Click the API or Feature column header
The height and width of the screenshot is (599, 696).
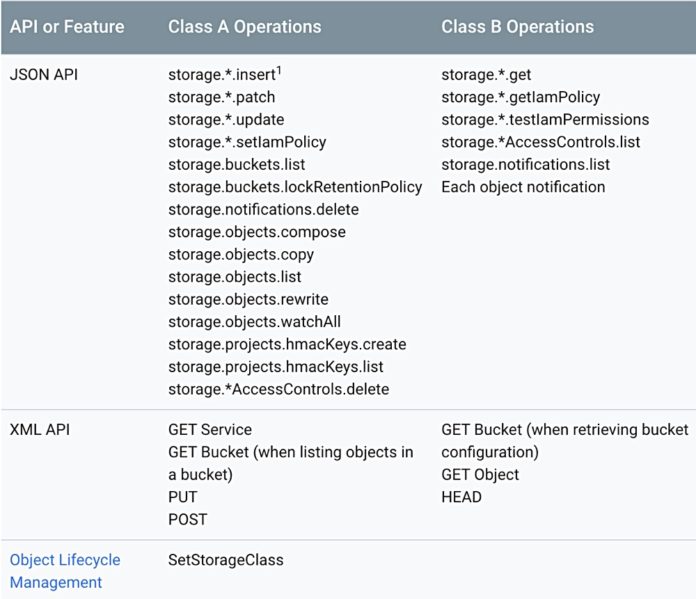(x=66, y=27)
